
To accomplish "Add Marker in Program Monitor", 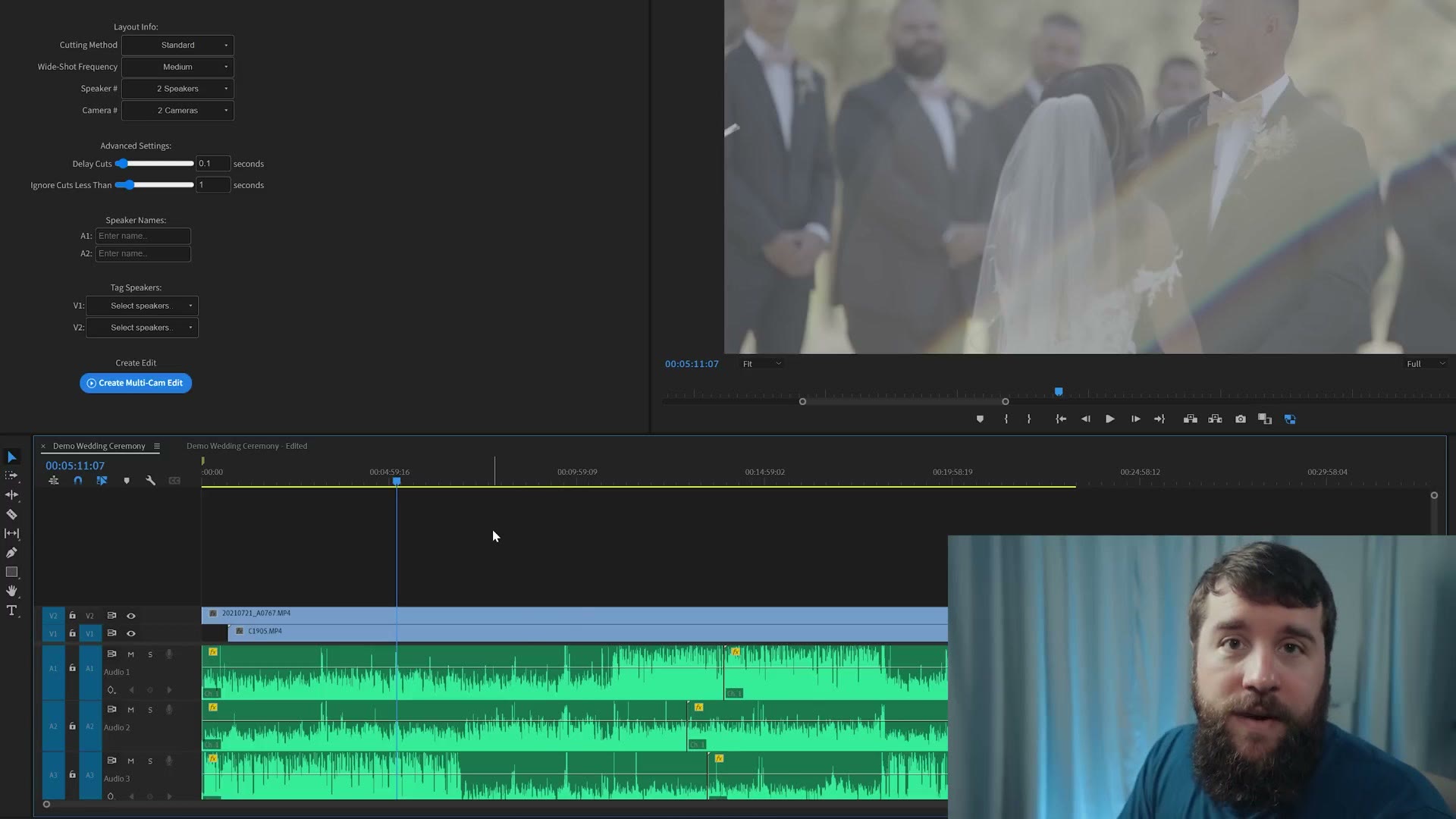I will tap(980, 419).
